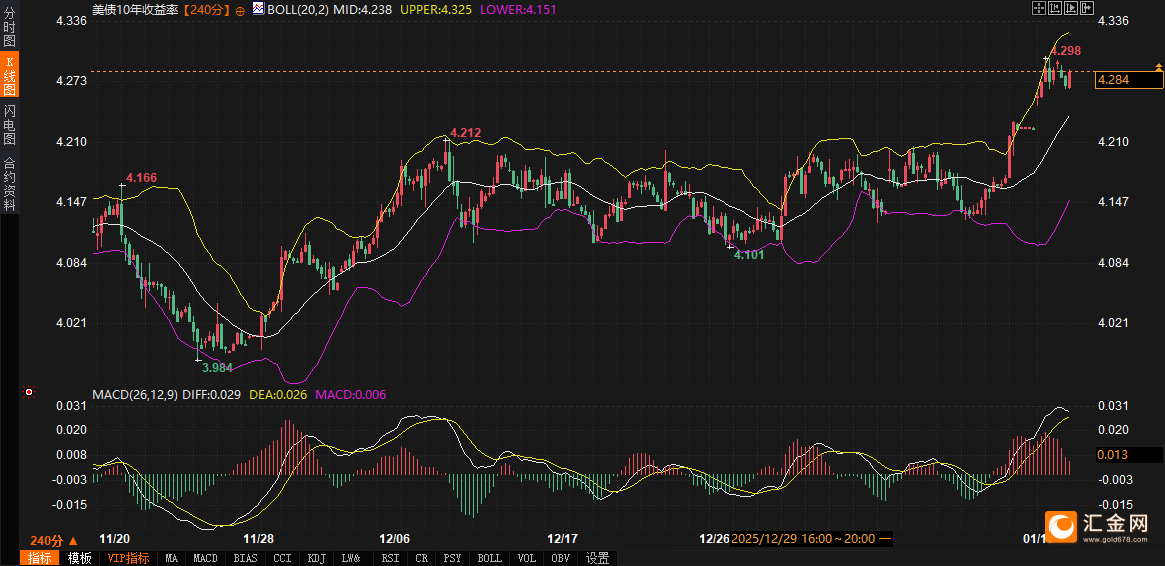Click the red circle marker above MACD panel
The width and height of the screenshot is (1165, 566).
(x=29, y=392)
